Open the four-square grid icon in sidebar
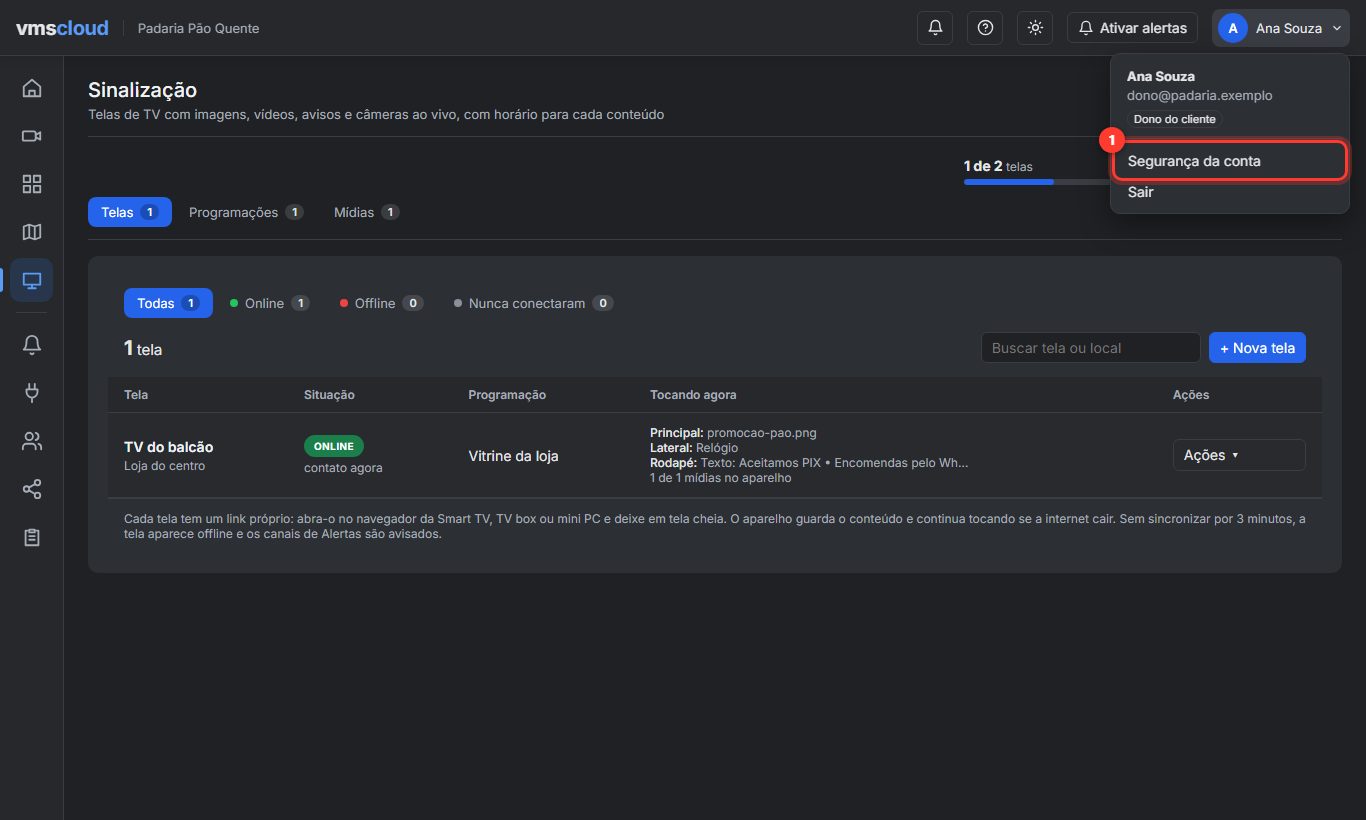 coord(32,184)
